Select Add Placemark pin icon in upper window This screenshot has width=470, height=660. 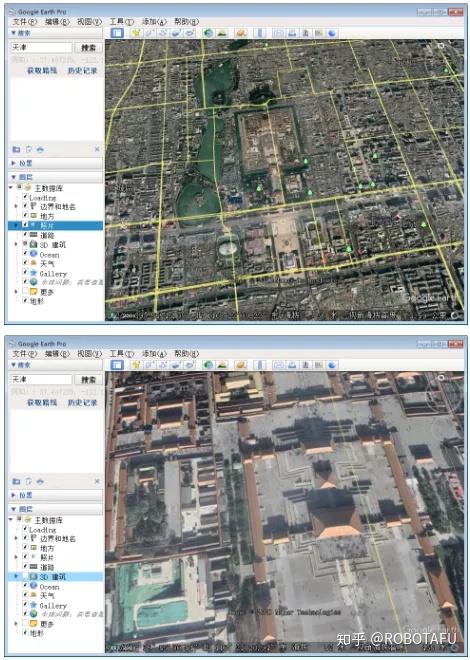(136, 33)
